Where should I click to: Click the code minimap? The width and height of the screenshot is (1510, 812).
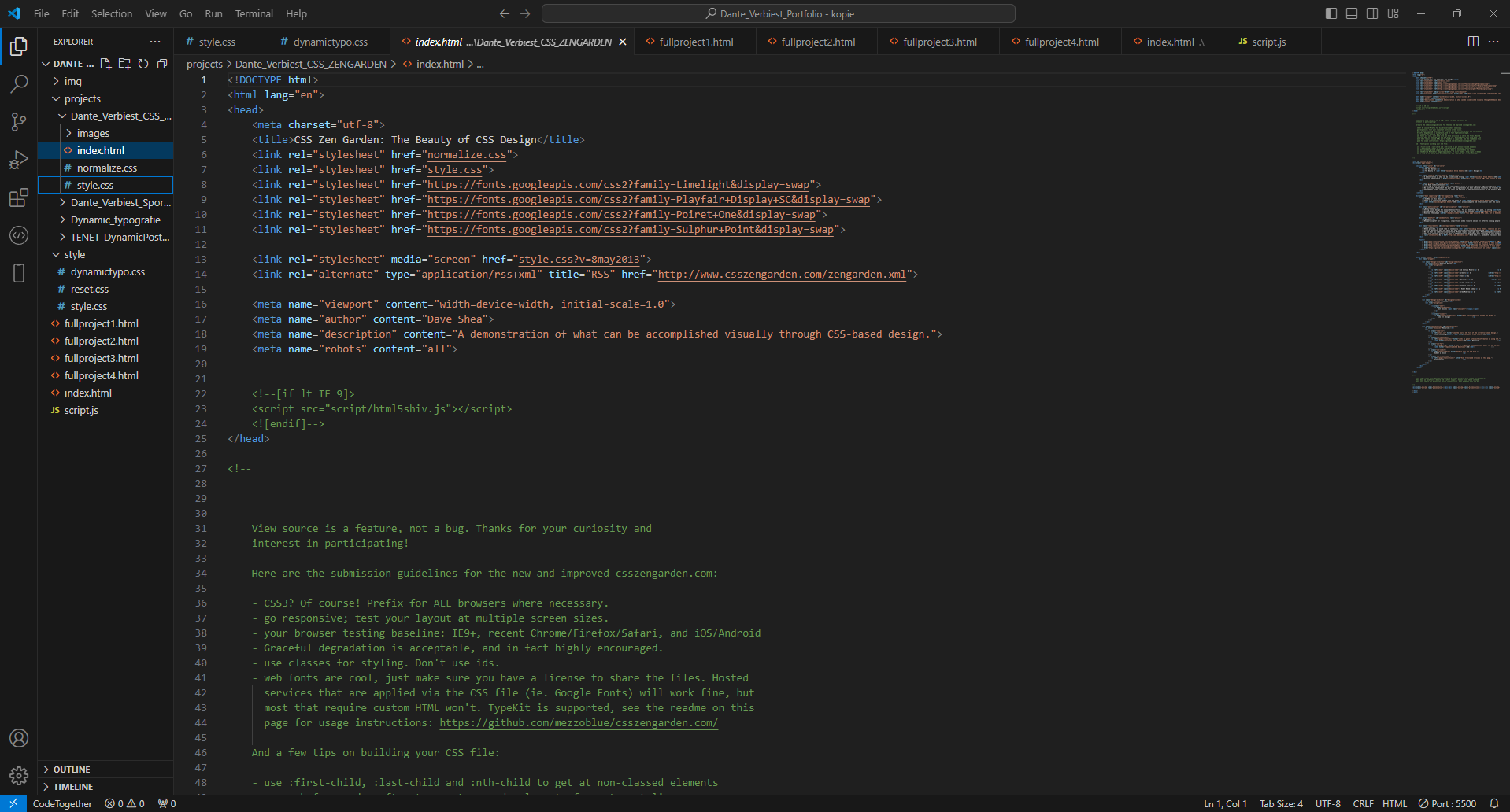(x=1456, y=231)
